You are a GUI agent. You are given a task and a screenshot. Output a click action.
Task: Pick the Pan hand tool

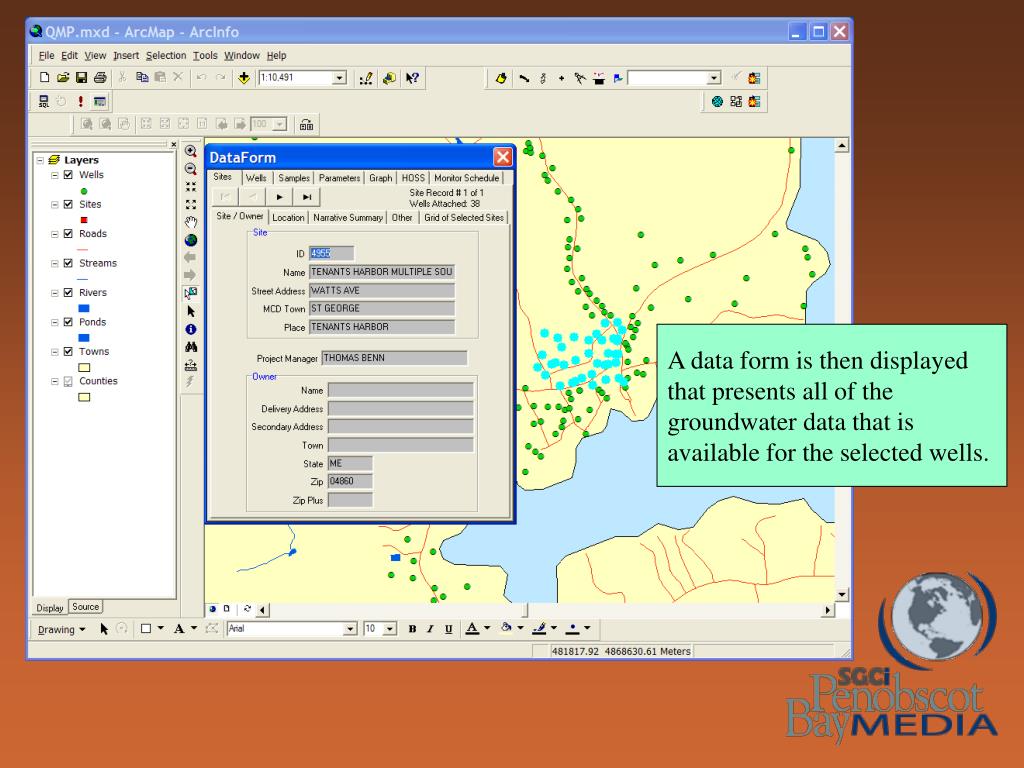(191, 222)
